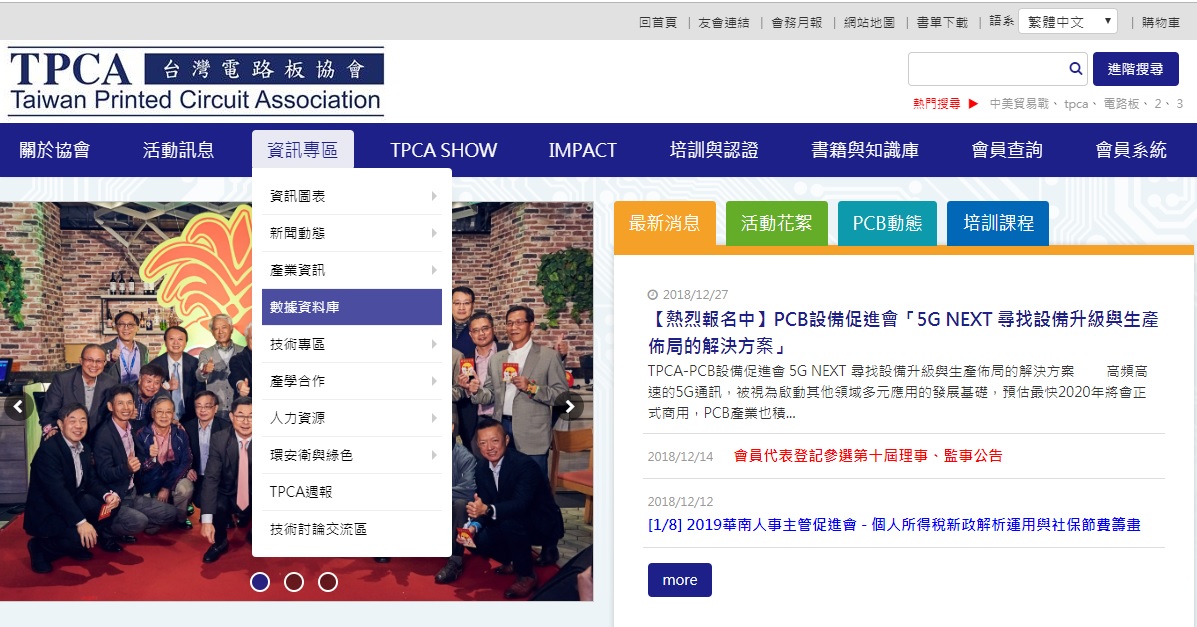Viewport: 1197px width, 627px height.
Task: Click hot search term tpca
Action: click(x=1078, y=104)
